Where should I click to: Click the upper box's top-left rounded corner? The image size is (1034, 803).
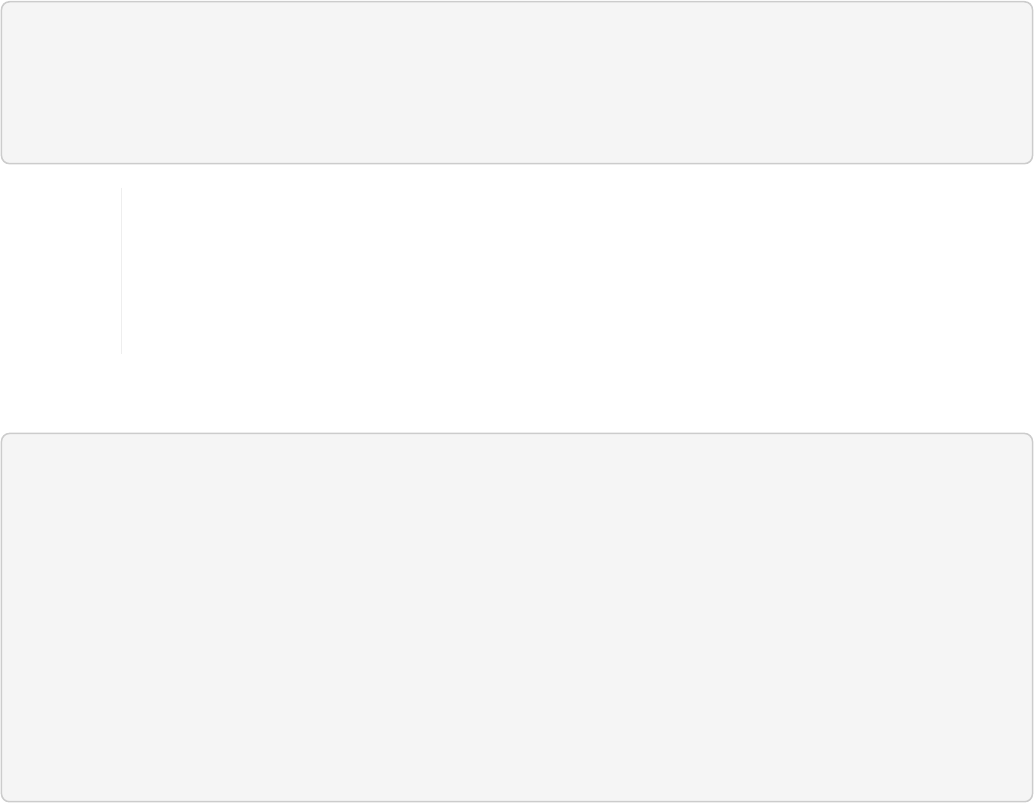tap(5, 5)
